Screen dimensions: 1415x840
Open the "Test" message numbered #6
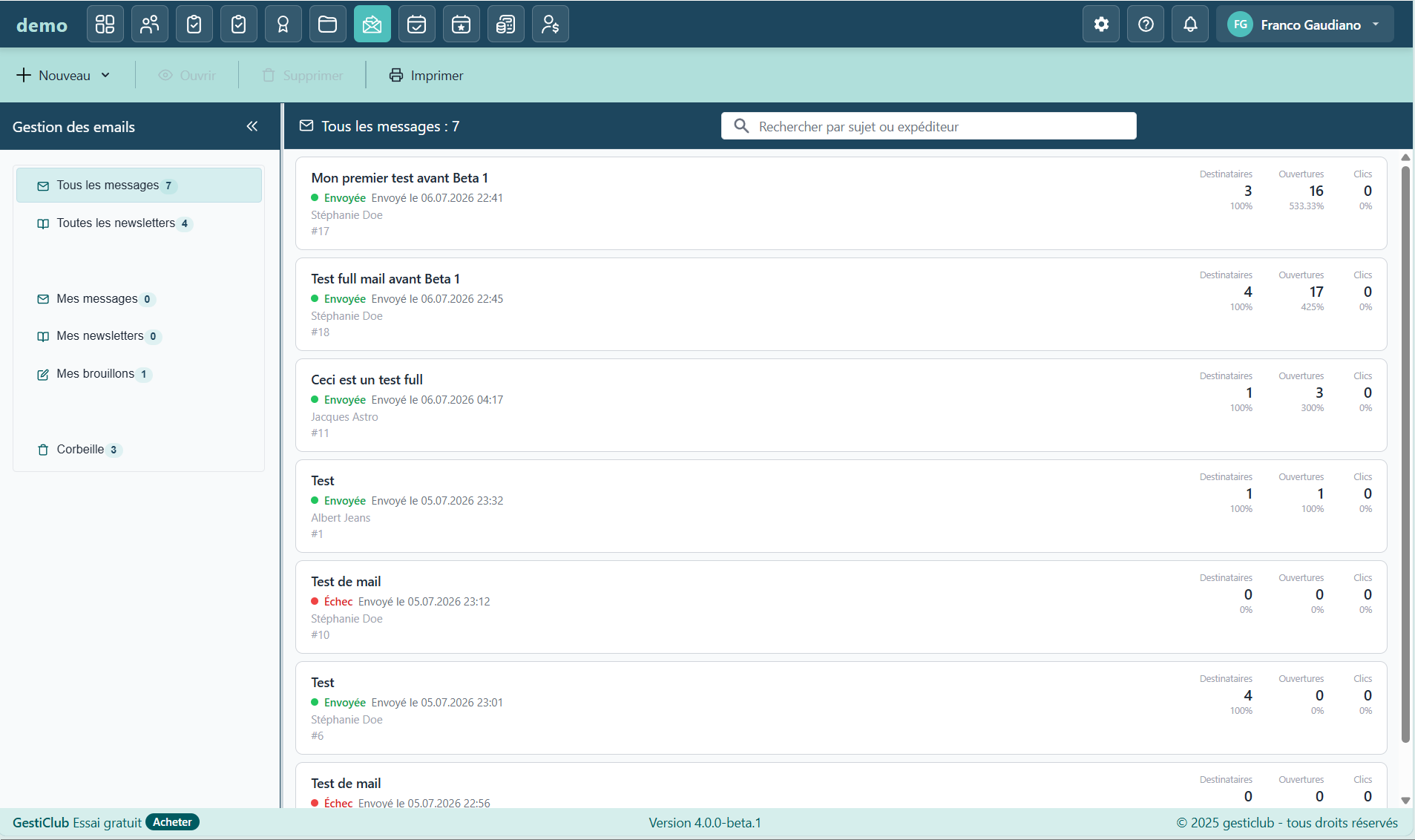[841, 708]
